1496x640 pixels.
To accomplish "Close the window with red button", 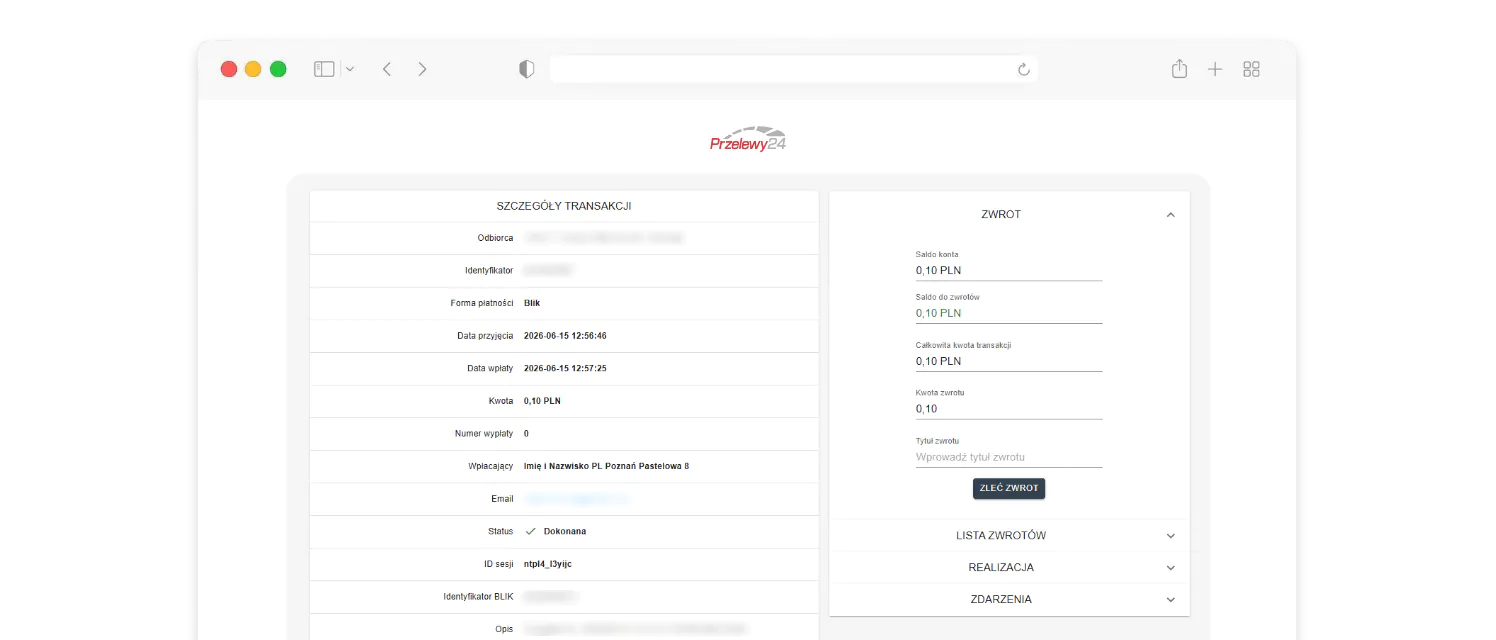I will [229, 69].
